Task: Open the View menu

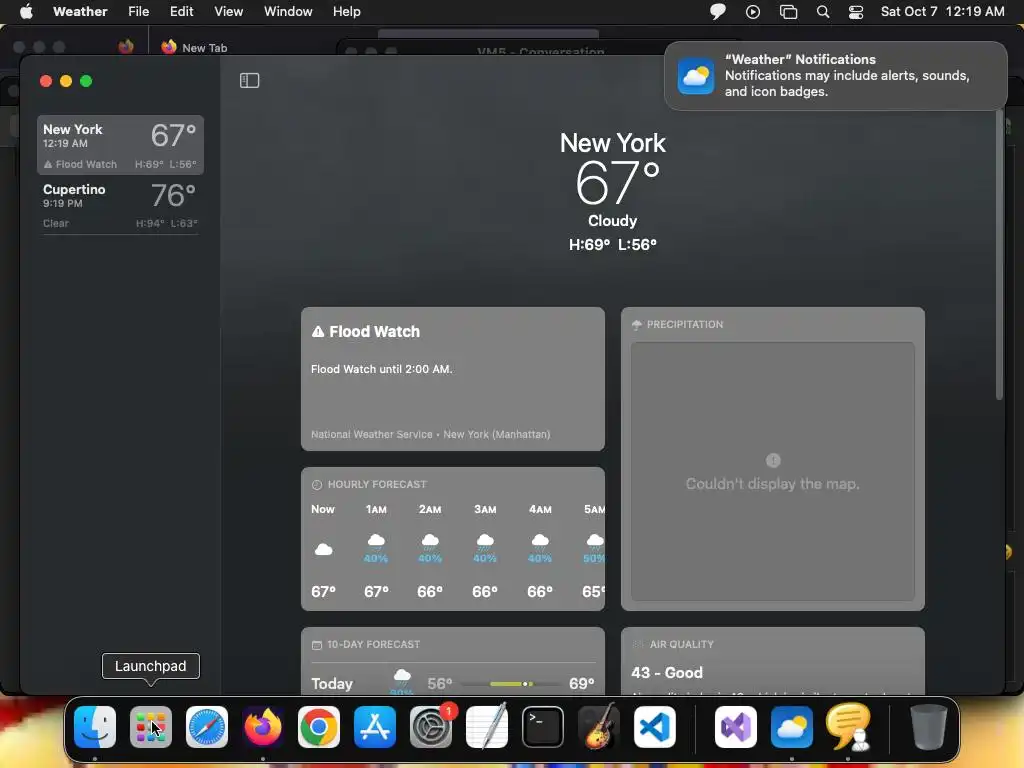Action: point(229,11)
